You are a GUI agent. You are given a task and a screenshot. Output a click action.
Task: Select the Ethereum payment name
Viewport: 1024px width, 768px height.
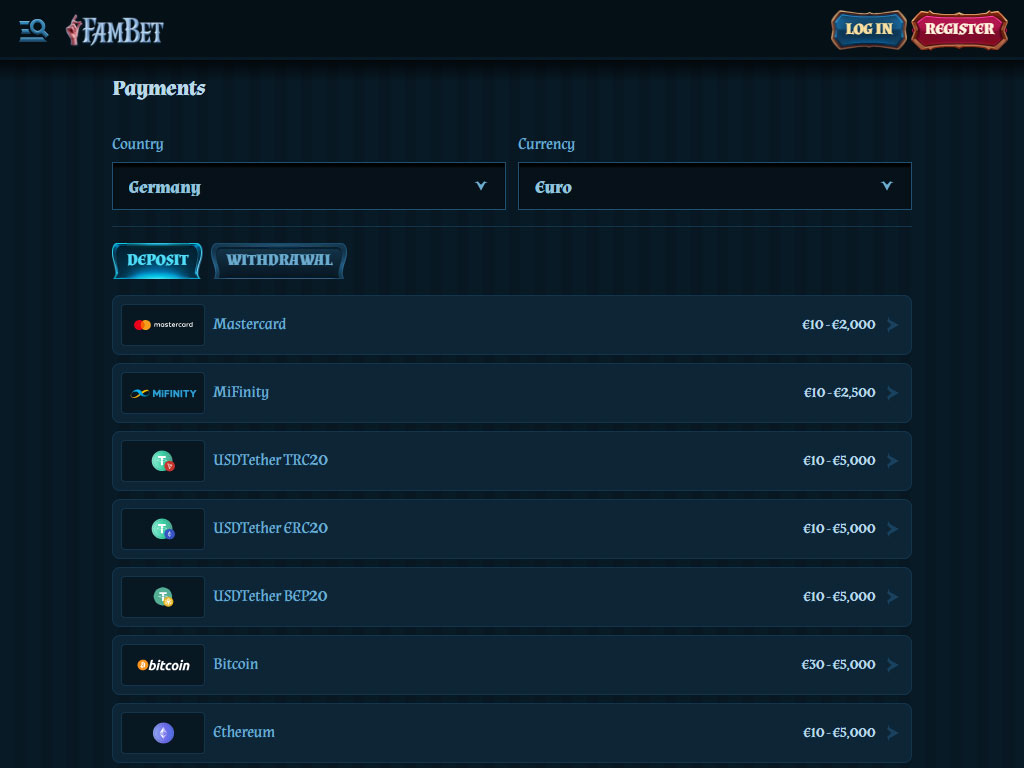tap(244, 732)
